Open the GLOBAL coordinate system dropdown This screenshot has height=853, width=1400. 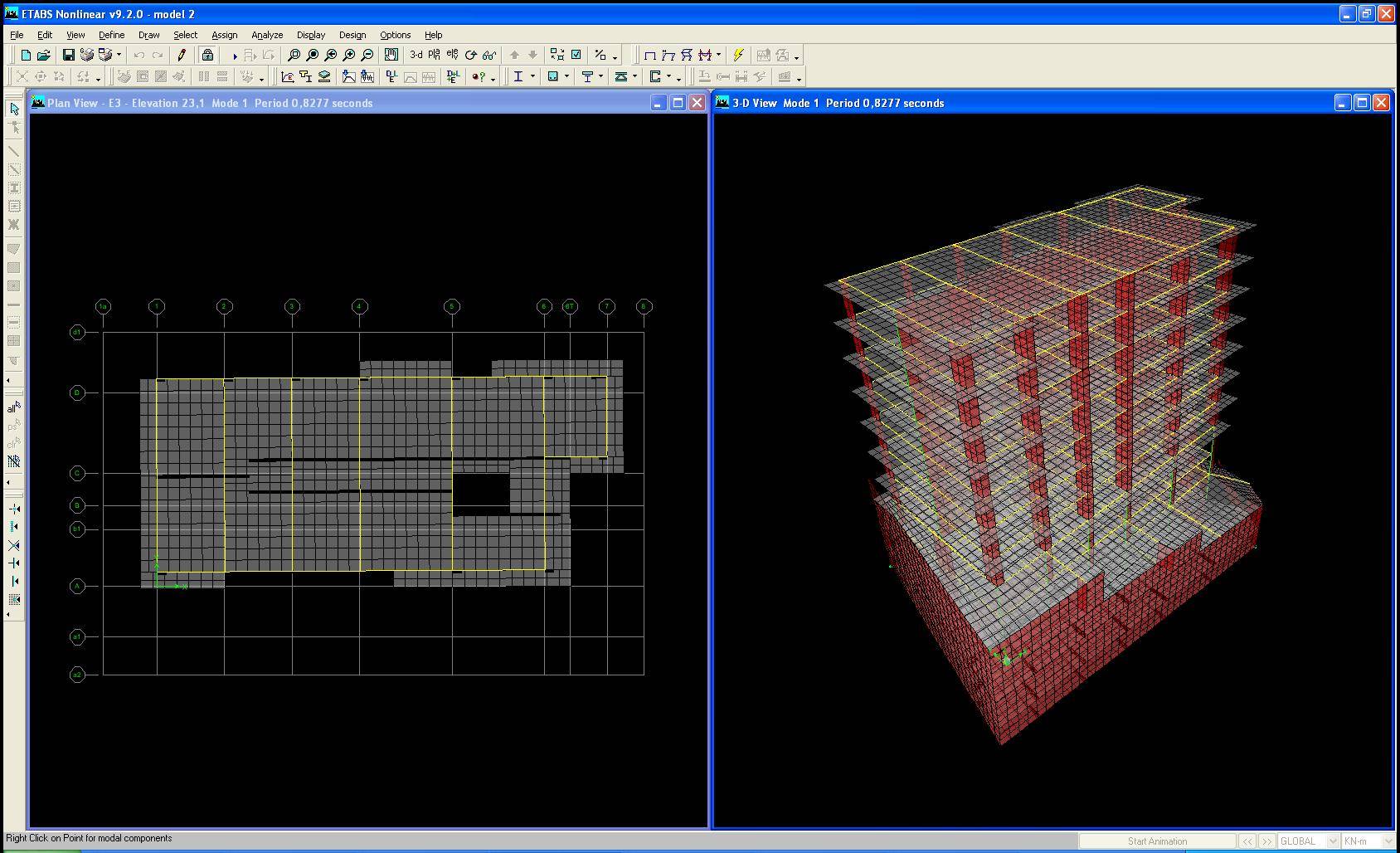[1333, 841]
